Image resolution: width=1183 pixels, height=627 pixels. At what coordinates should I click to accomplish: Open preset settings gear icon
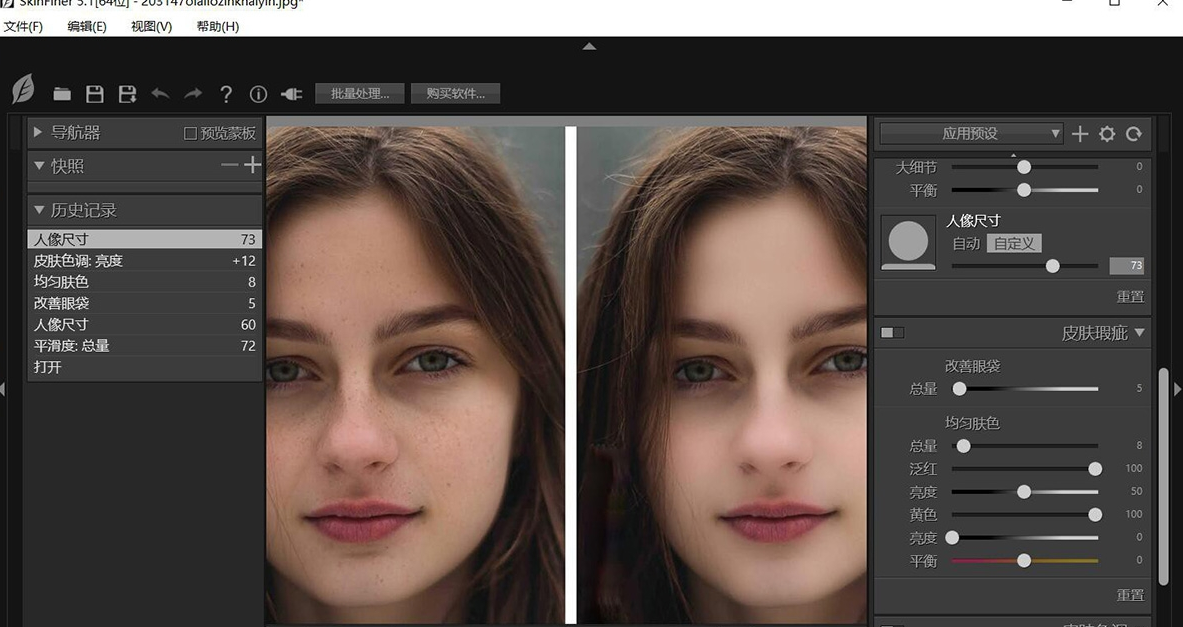point(1107,134)
